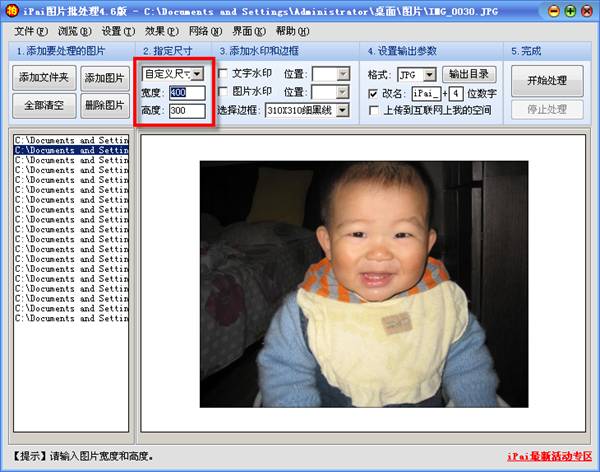Click the 停止处理 button
This screenshot has height=472, width=600.
point(547,109)
